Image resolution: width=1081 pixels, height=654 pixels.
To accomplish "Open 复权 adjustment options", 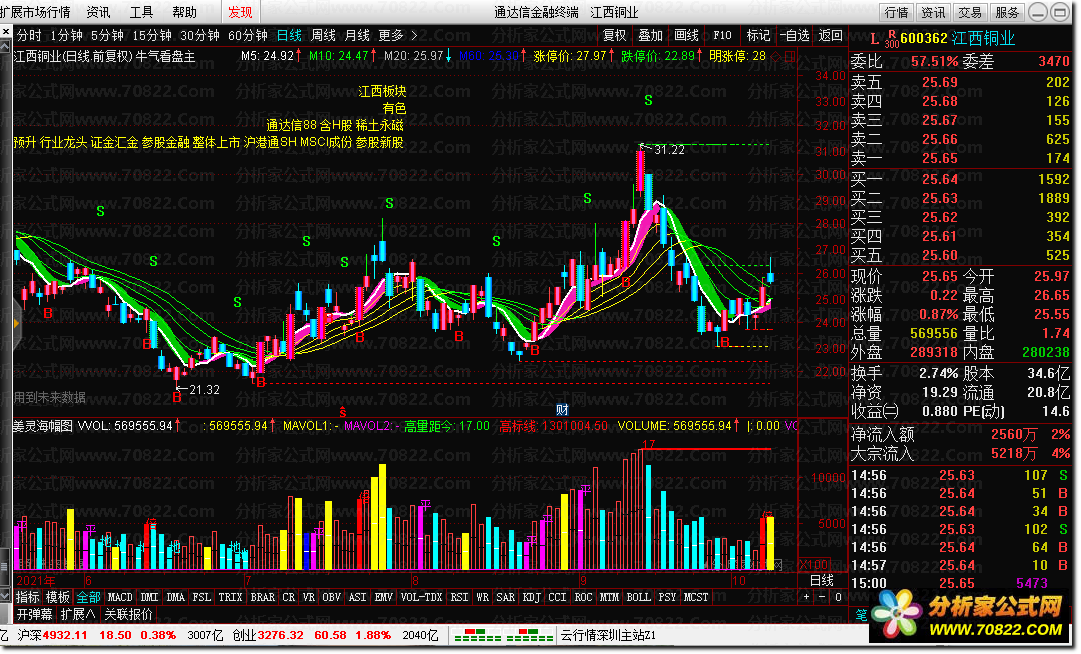I will click(614, 35).
